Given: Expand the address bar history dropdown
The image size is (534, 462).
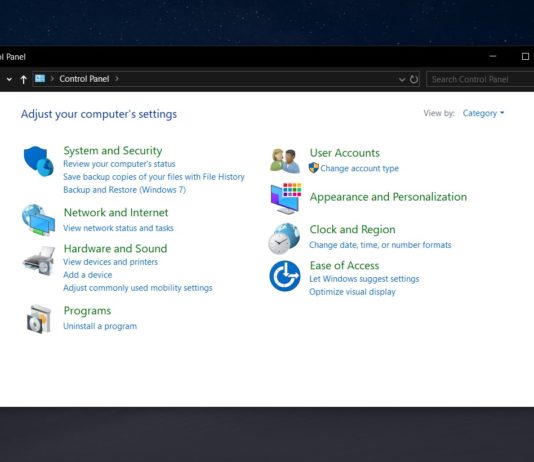Looking at the screenshot, I should [402, 80].
